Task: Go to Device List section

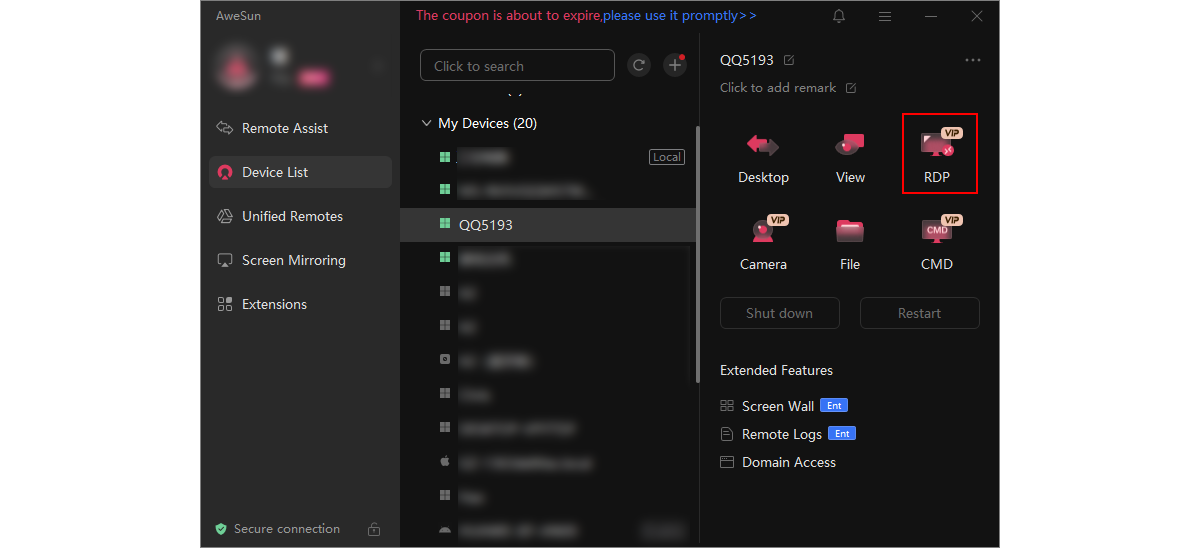Action: coord(301,172)
